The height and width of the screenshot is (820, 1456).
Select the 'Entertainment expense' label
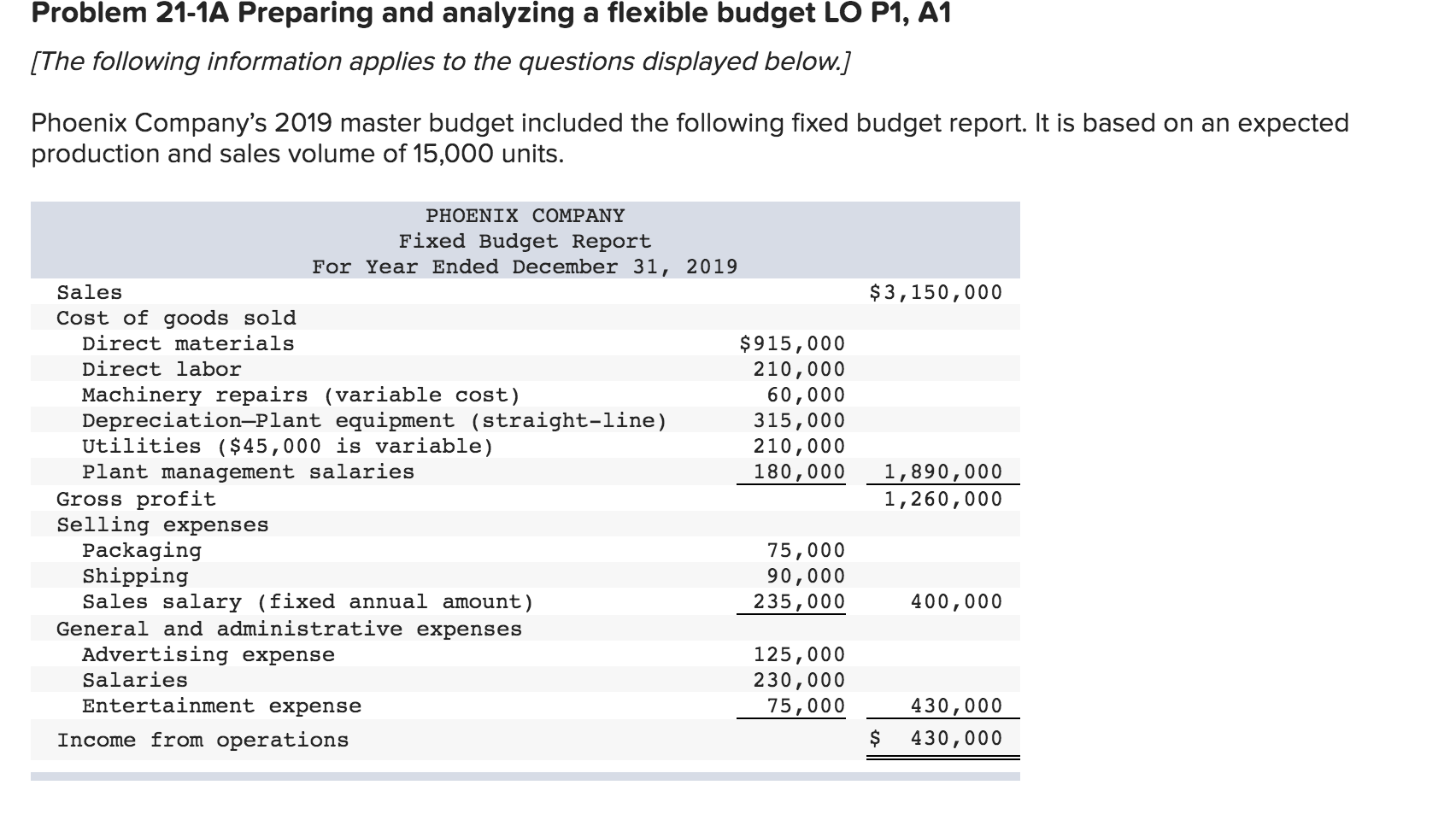click(x=221, y=706)
